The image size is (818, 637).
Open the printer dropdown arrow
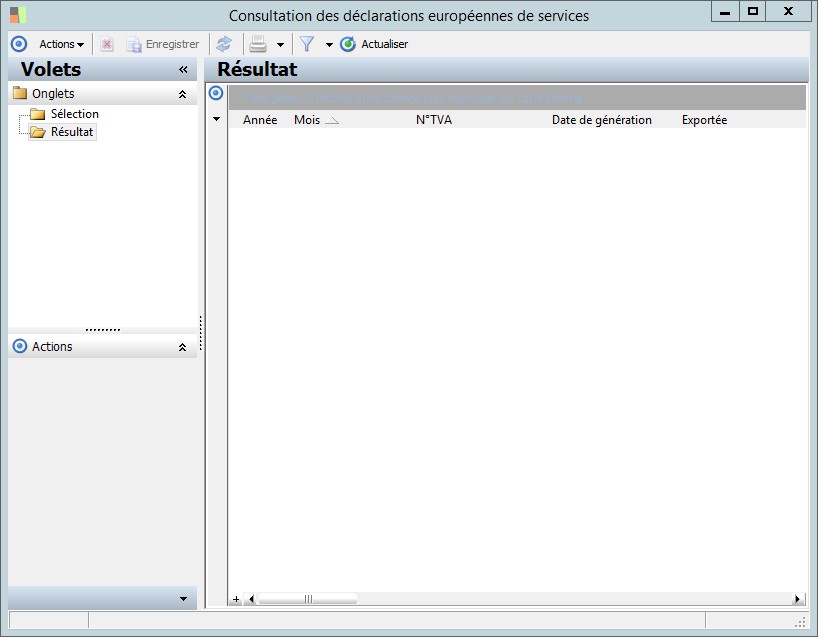[281, 45]
